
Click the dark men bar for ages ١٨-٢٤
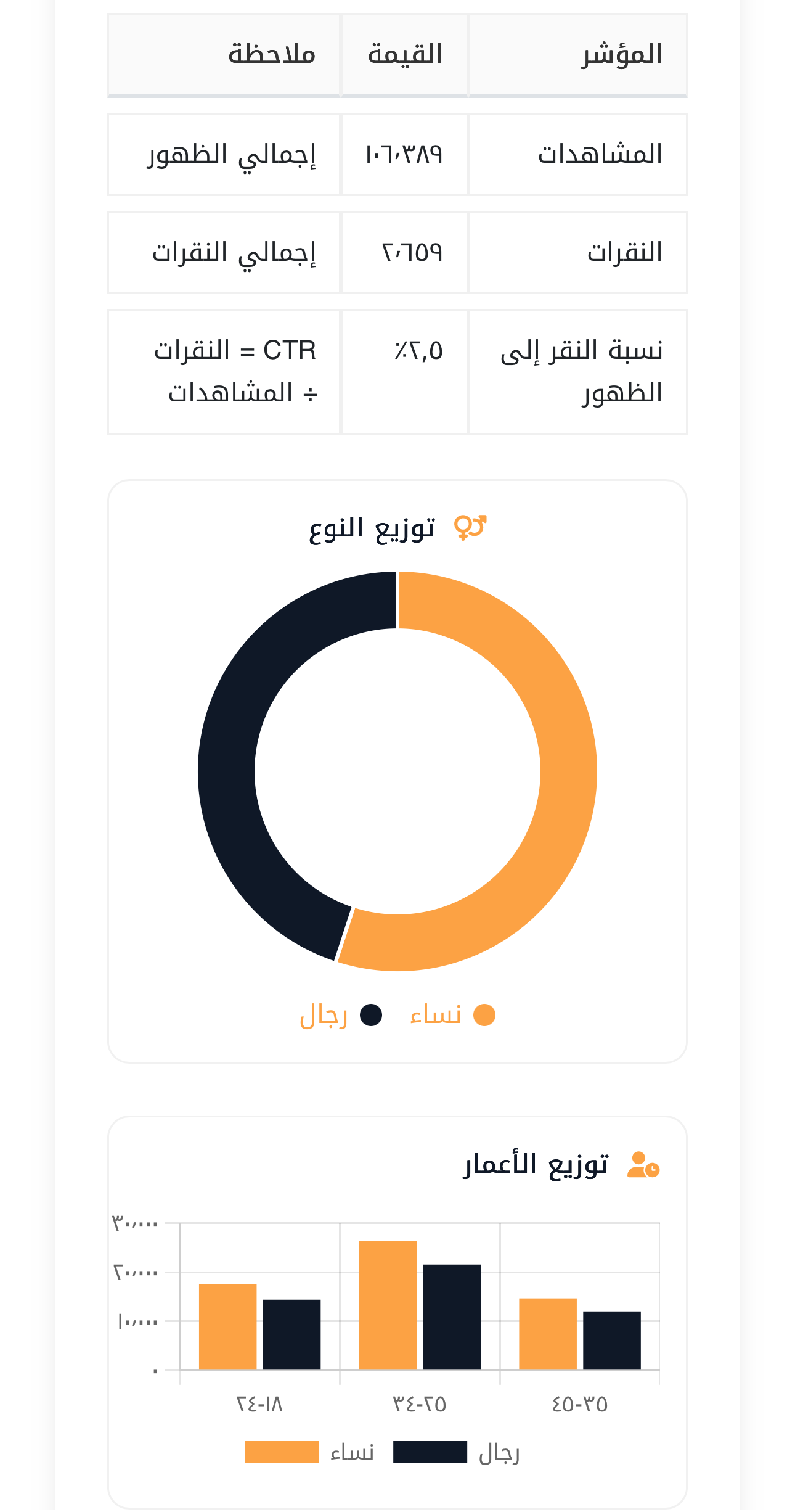click(291, 1334)
